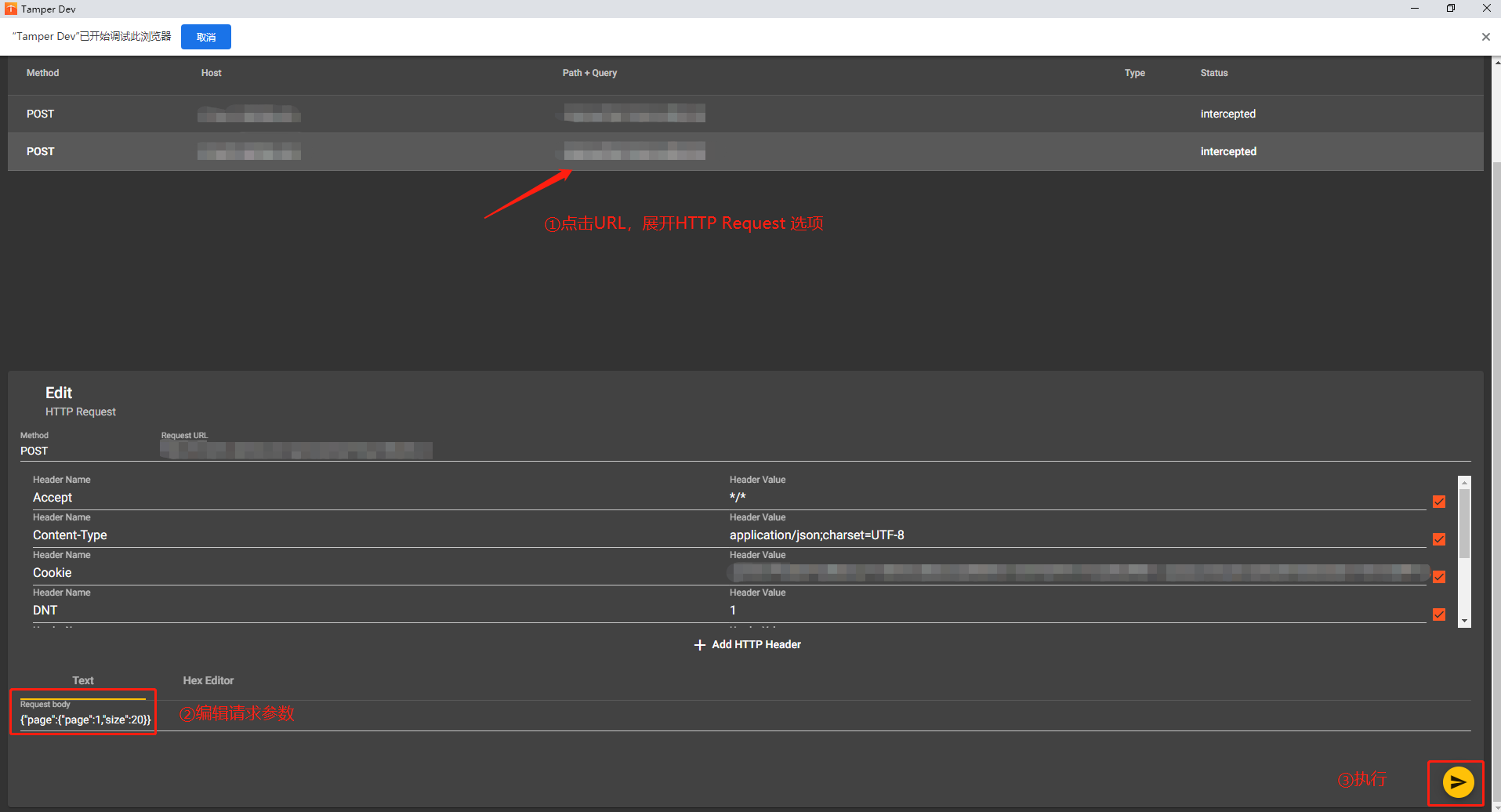Screen dimensions: 1501x812
Task: Click the first row's intercepted status
Action: pyautogui.click(x=1228, y=114)
